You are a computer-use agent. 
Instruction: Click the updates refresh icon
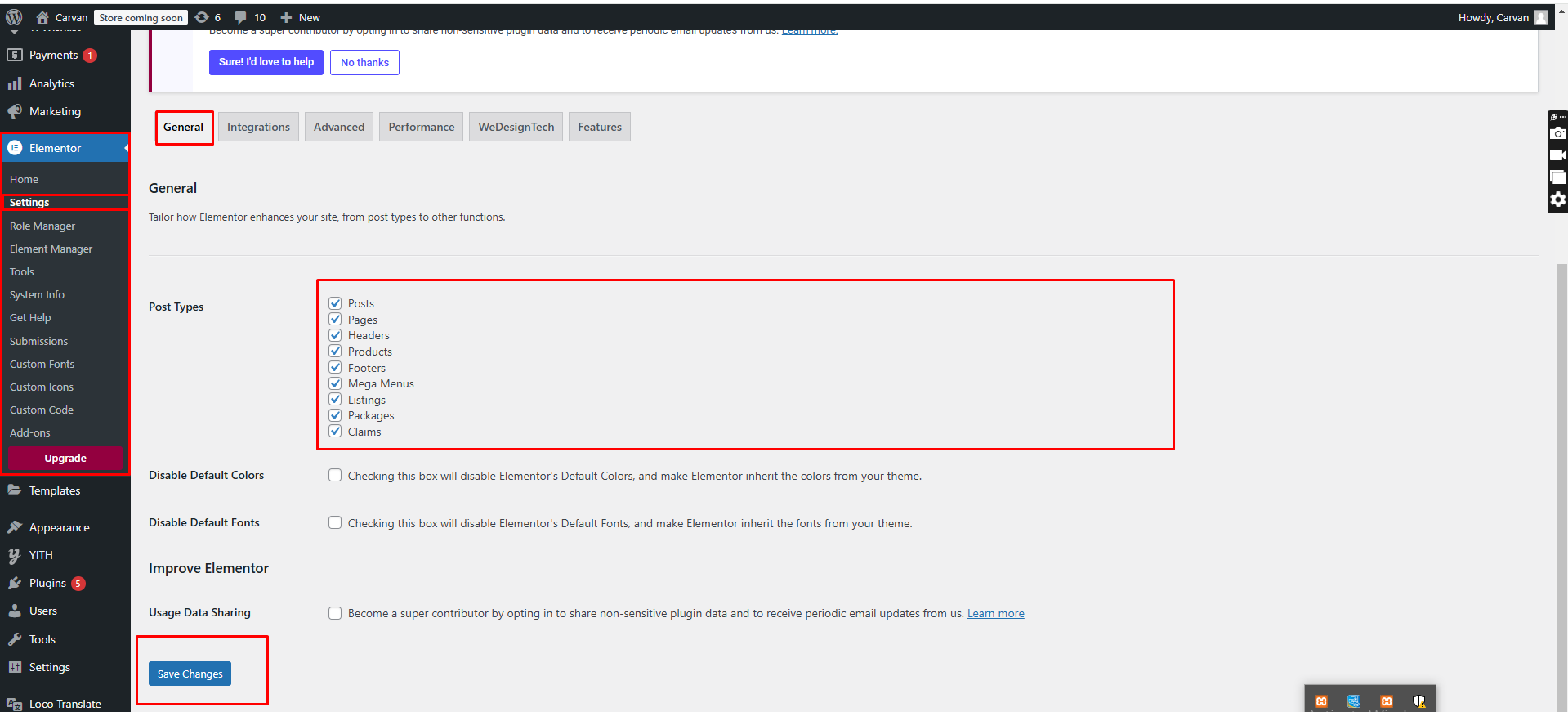(x=202, y=17)
